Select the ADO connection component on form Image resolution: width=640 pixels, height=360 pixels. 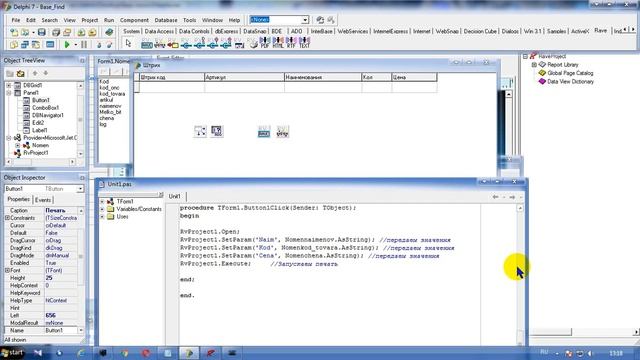(200, 131)
